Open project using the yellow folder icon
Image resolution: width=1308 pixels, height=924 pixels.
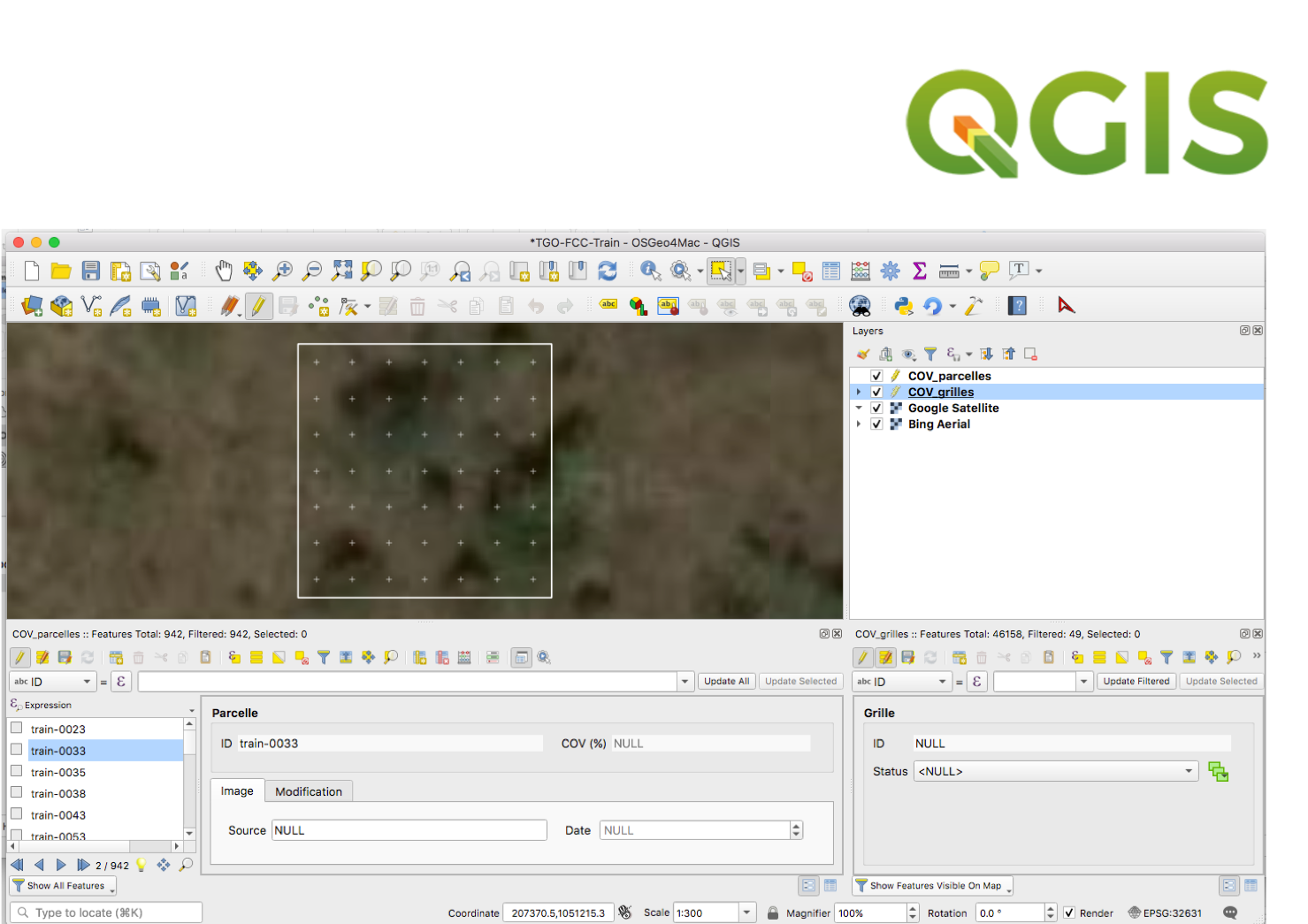pyautogui.click(x=61, y=271)
